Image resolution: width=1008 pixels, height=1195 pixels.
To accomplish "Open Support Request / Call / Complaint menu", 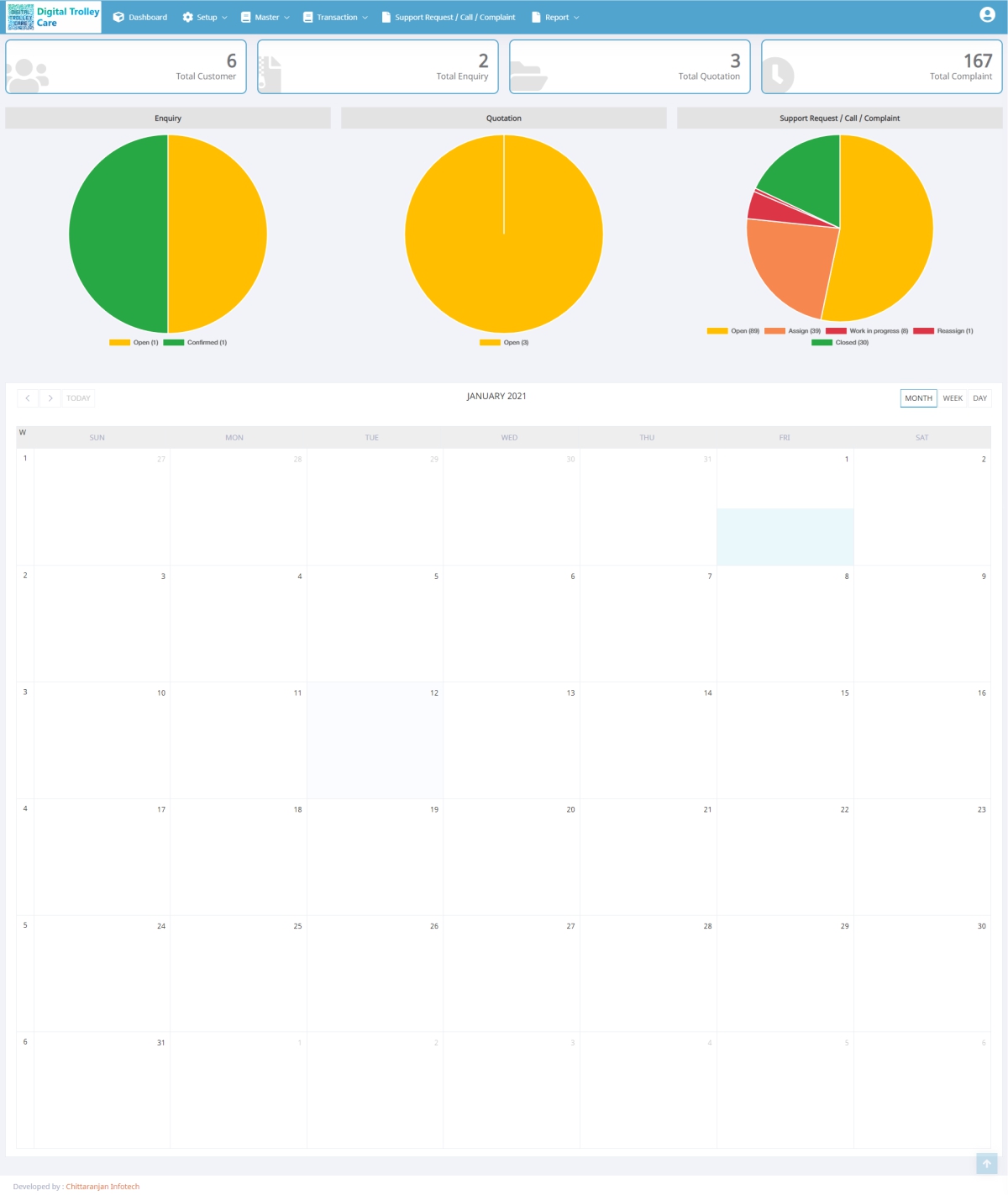I will pyautogui.click(x=449, y=17).
